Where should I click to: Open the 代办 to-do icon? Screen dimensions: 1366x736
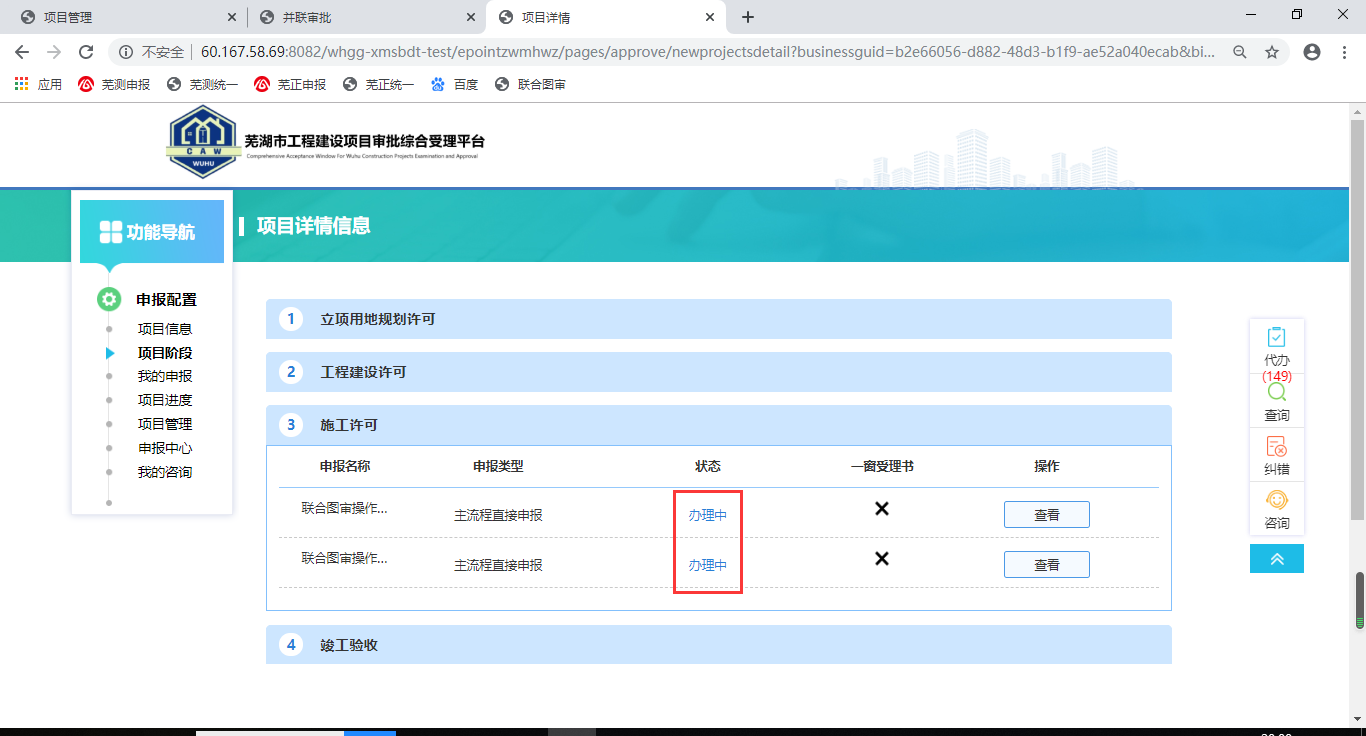pos(1276,339)
